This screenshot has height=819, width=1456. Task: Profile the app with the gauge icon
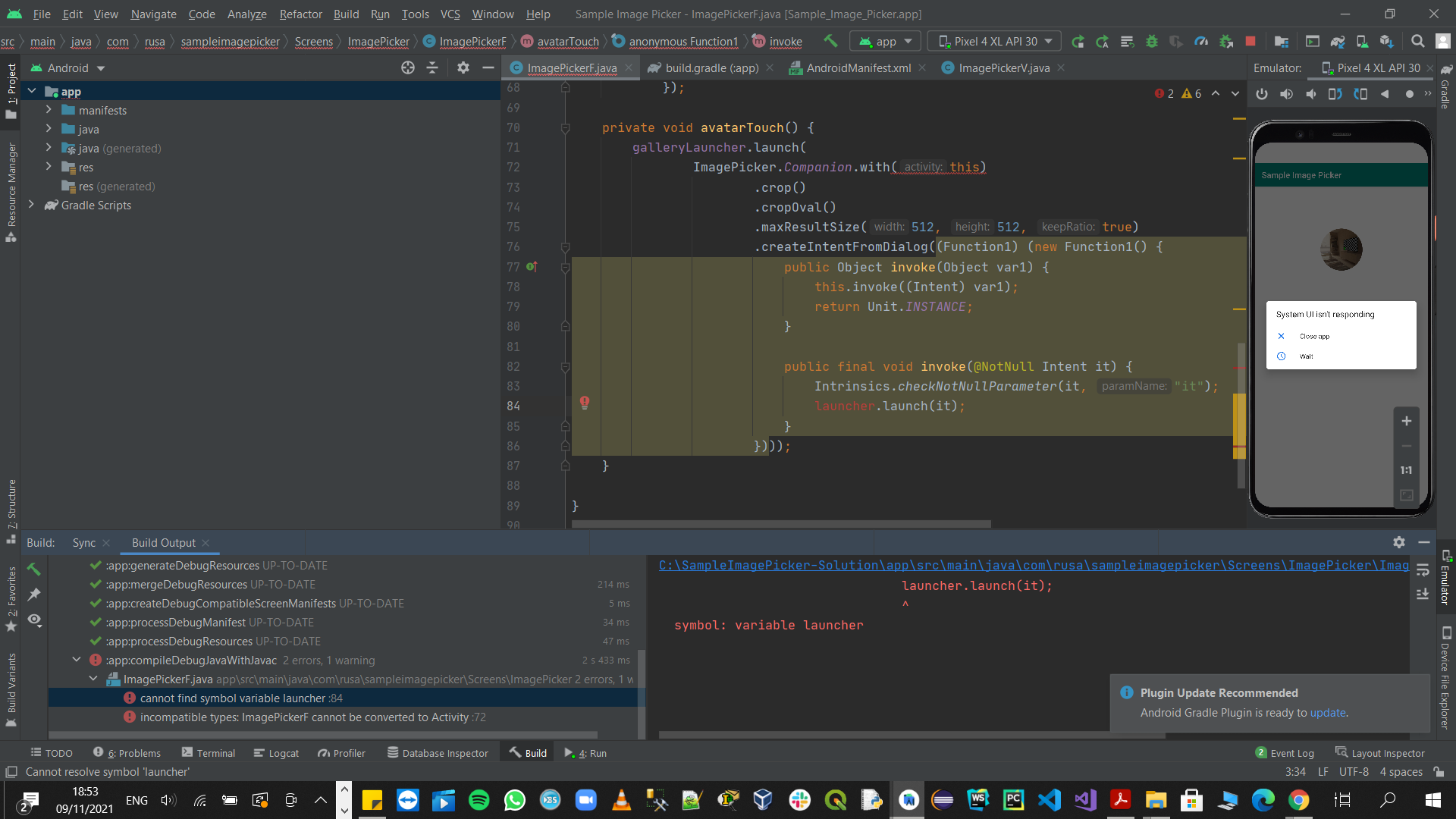click(1201, 42)
